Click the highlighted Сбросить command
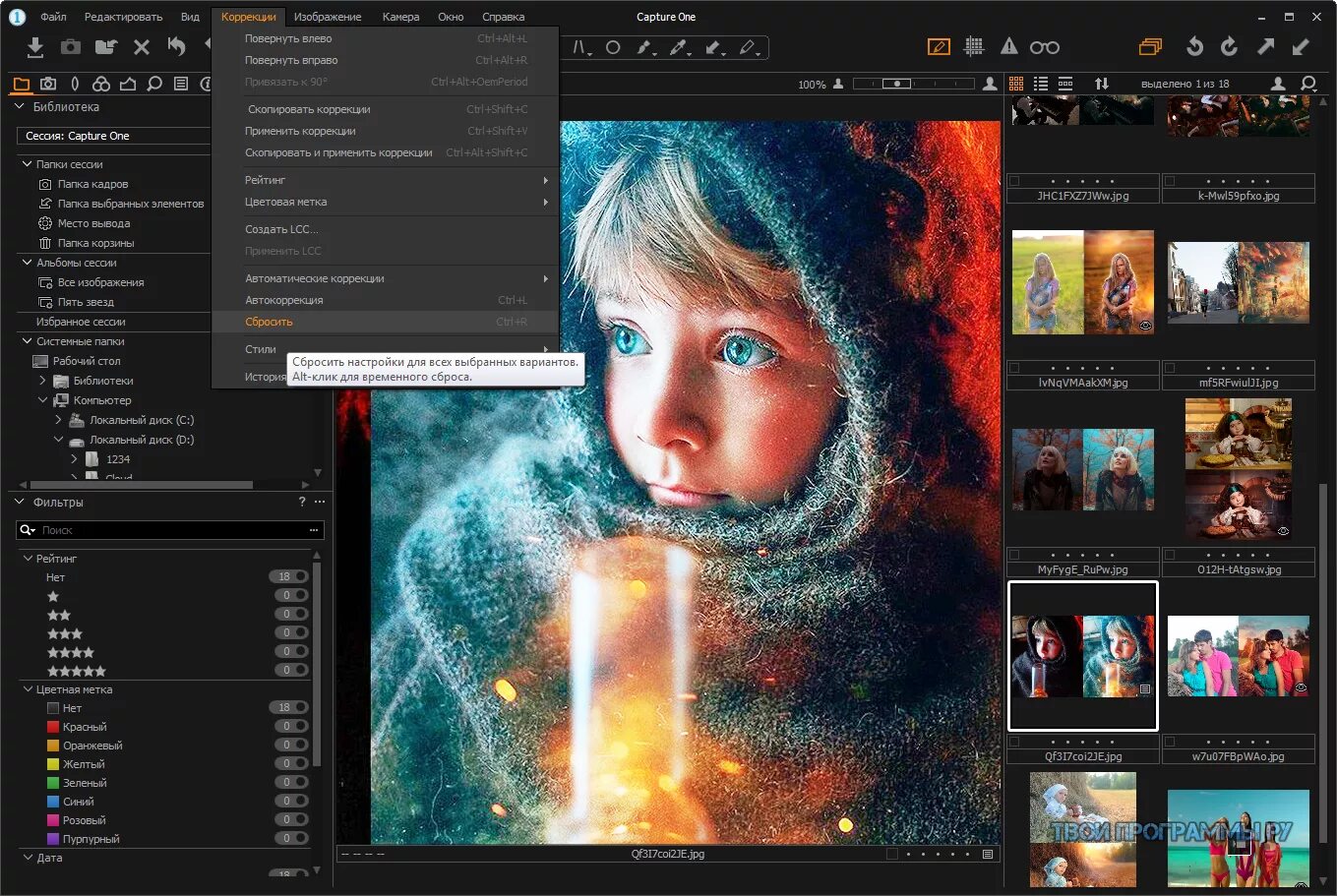1337x896 pixels. (x=269, y=322)
